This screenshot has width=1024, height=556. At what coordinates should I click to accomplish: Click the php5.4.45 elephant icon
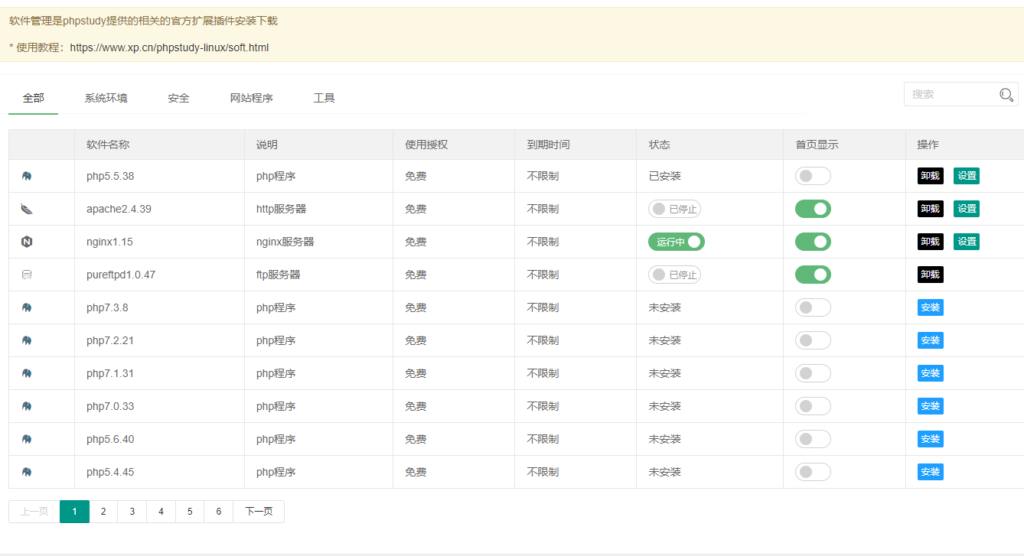click(27, 472)
